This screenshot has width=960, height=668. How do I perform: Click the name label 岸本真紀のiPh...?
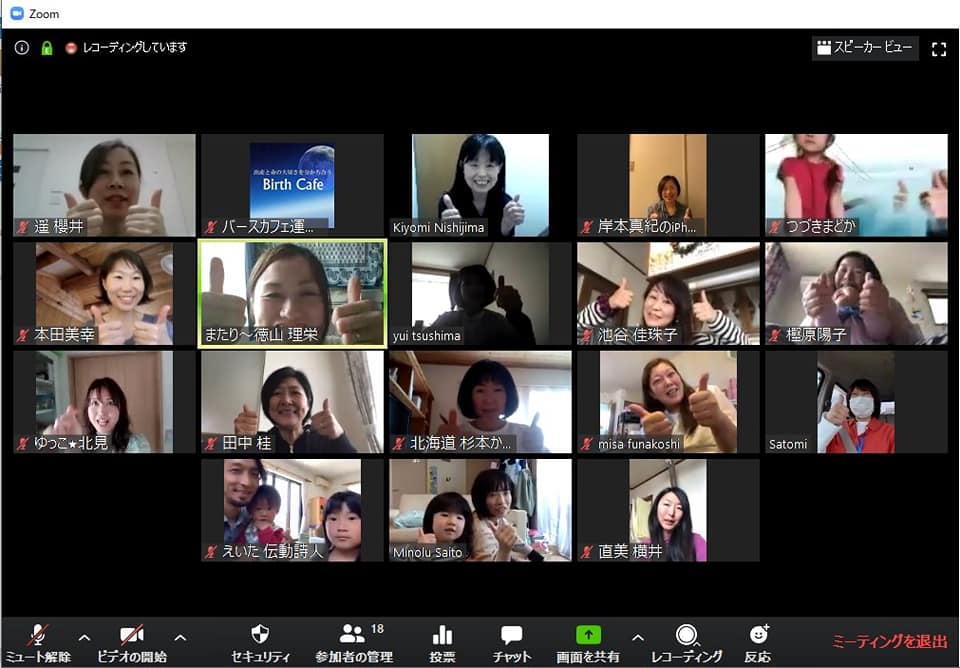click(x=647, y=227)
